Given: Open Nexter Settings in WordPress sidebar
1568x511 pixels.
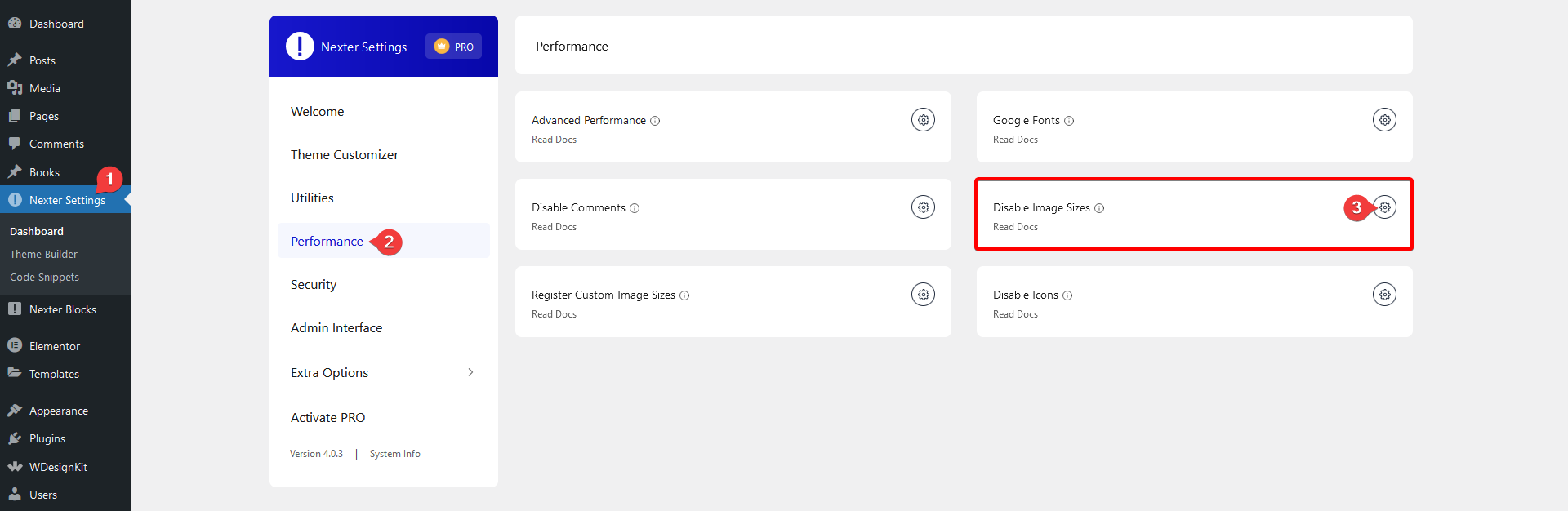Looking at the screenshot, I should click(65, 200).
